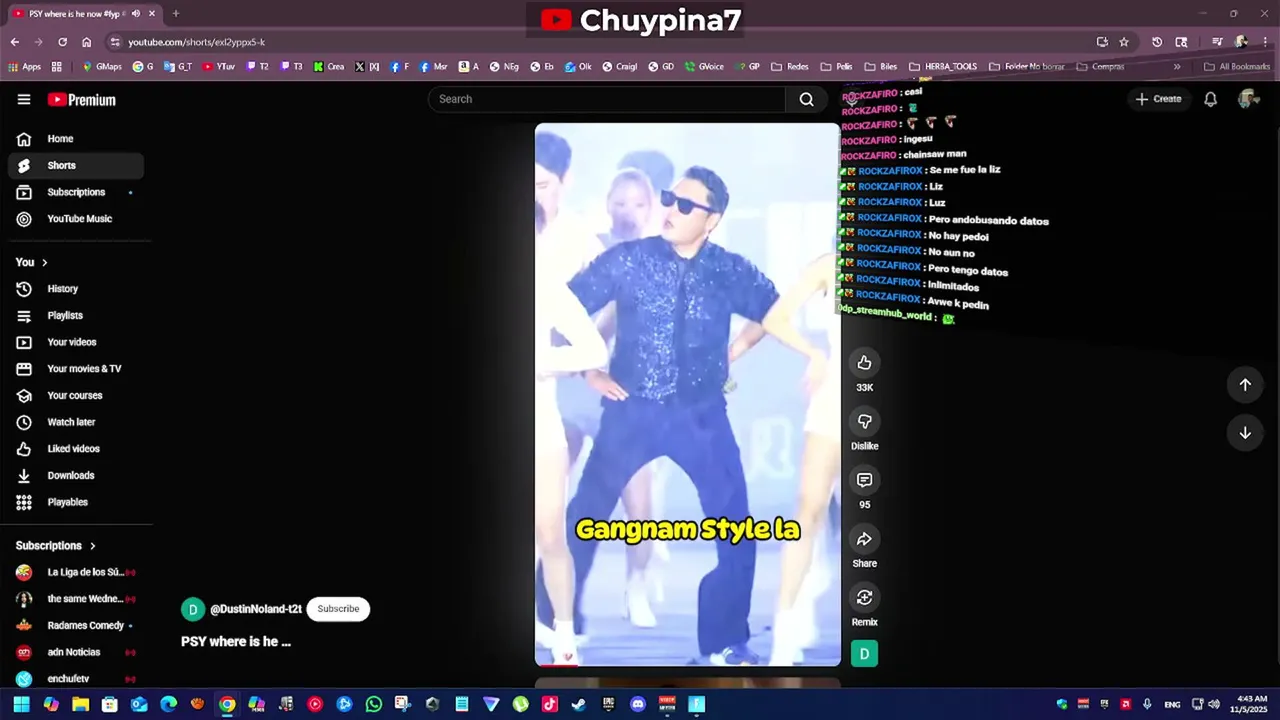Open the green D channel sound icon

864,654
